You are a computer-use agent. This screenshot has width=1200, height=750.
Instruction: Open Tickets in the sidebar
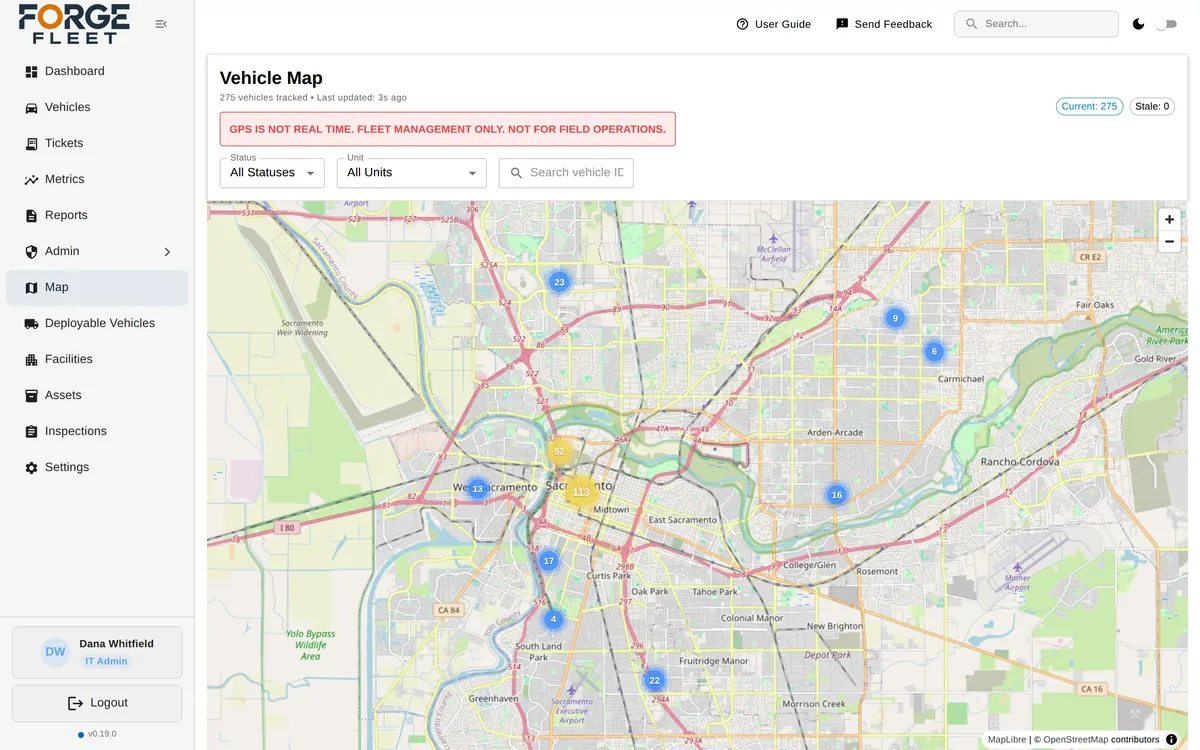[97, 143]
